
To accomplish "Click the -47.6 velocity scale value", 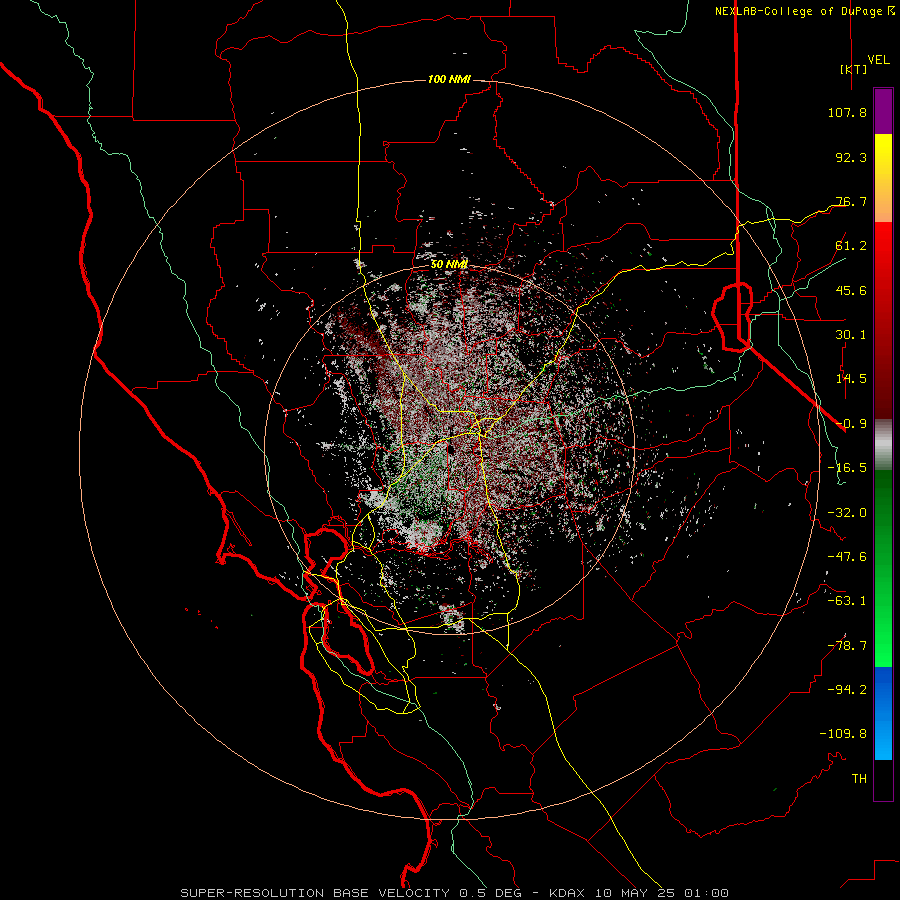I will (x=847, y=557).
